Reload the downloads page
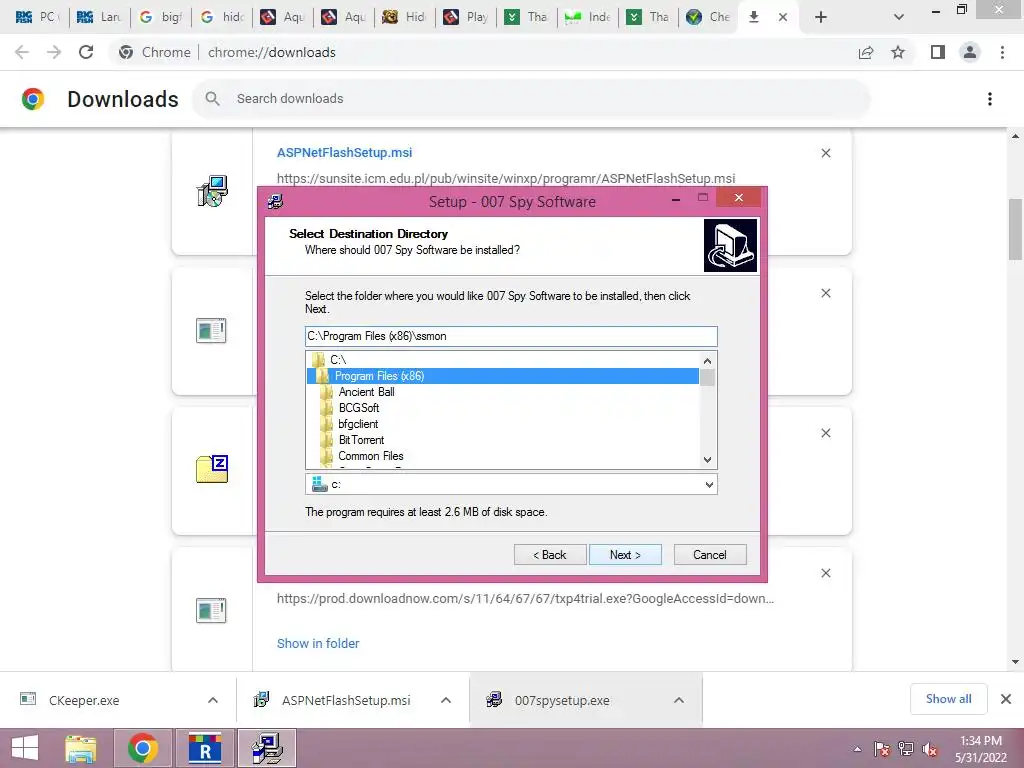1024x768 pixels. pos(86,52)
